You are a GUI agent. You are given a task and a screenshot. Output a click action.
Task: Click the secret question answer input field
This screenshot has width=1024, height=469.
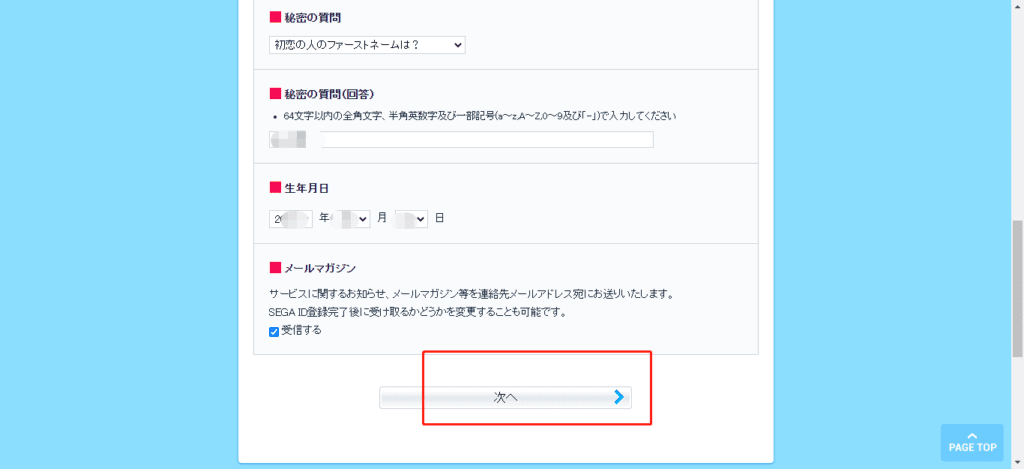click(461, 140)
